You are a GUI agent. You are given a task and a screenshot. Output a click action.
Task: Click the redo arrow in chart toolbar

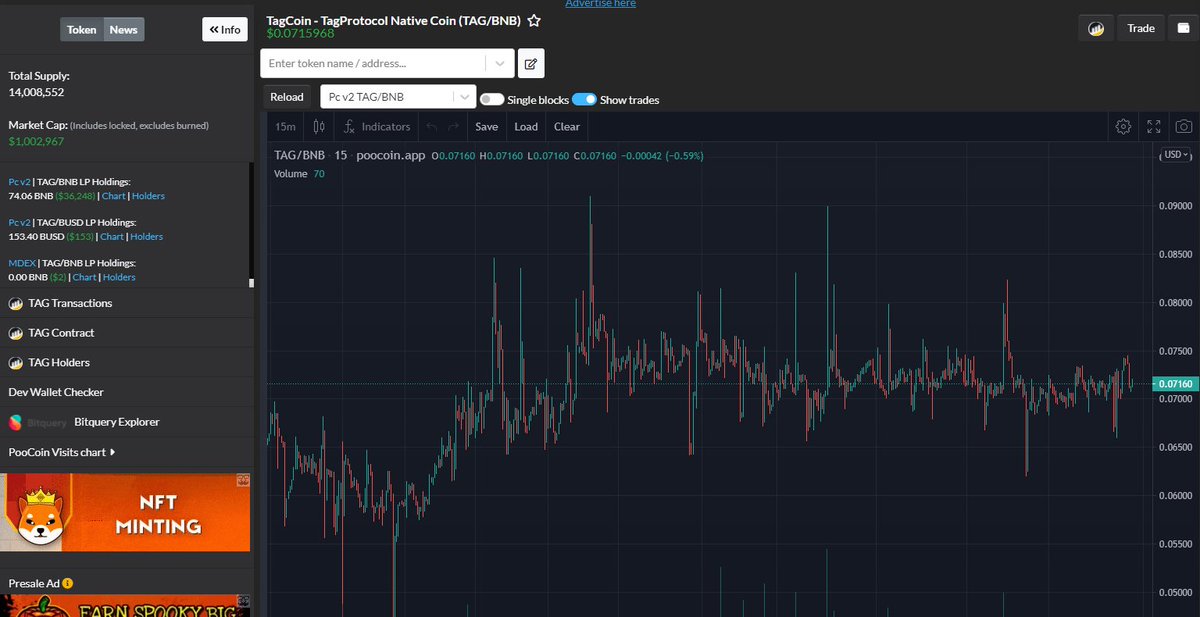(x=453, y=127)
